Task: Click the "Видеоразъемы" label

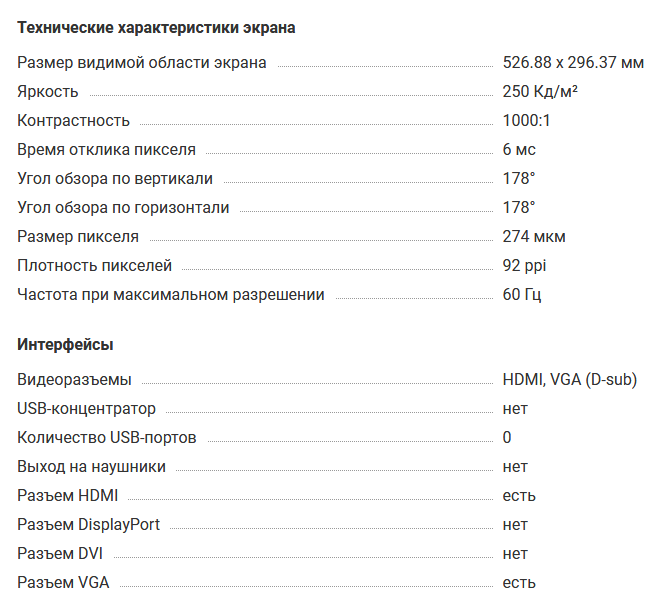Action: (74, 380)
